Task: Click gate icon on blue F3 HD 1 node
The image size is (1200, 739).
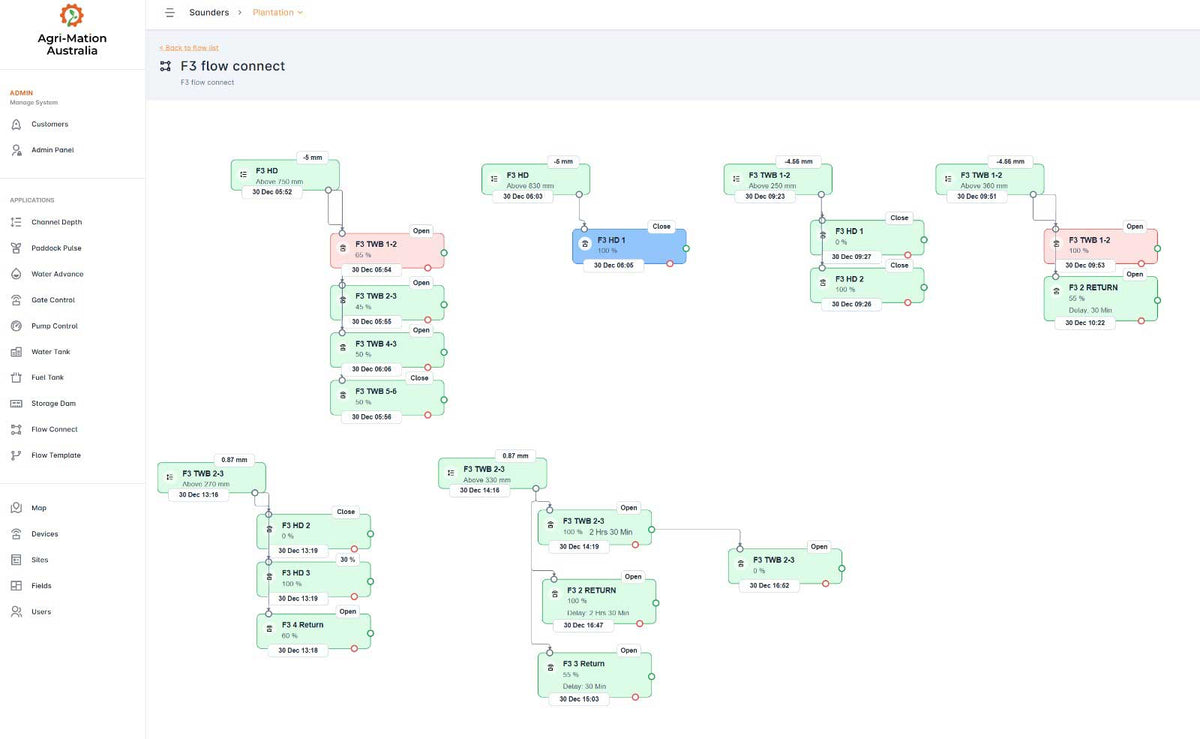Action: point(585,244)
